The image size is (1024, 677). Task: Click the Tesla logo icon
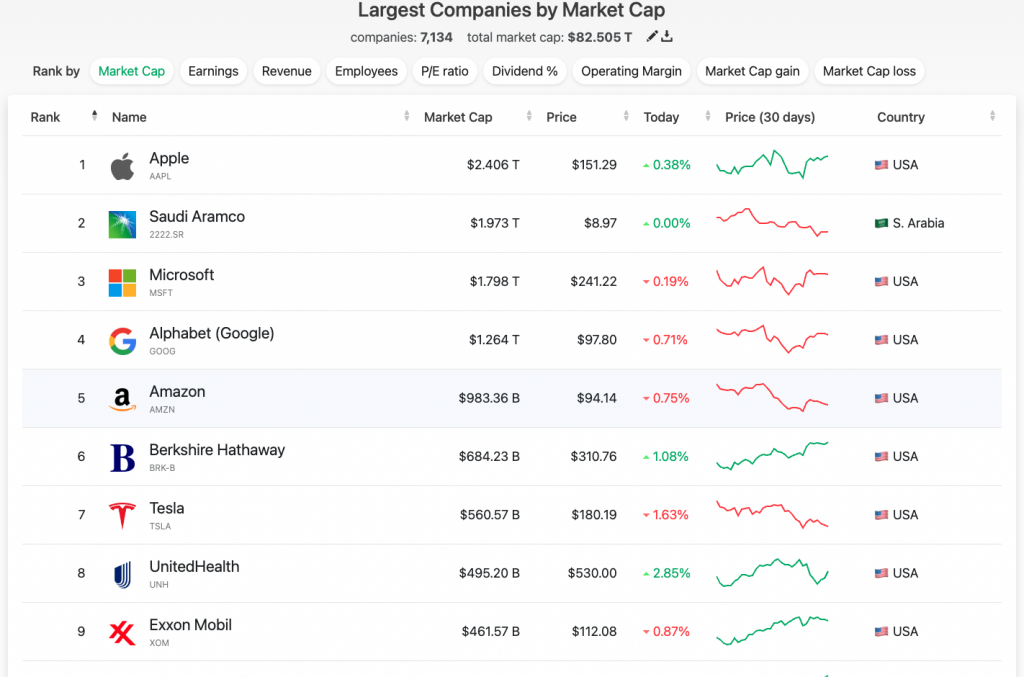coord(122,516)
